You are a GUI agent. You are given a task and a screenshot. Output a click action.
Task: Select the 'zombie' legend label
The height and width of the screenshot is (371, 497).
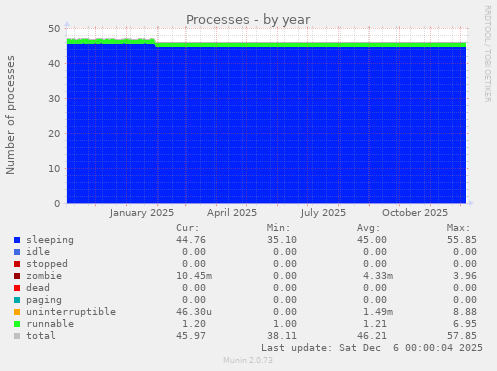[x=44, y=276]
